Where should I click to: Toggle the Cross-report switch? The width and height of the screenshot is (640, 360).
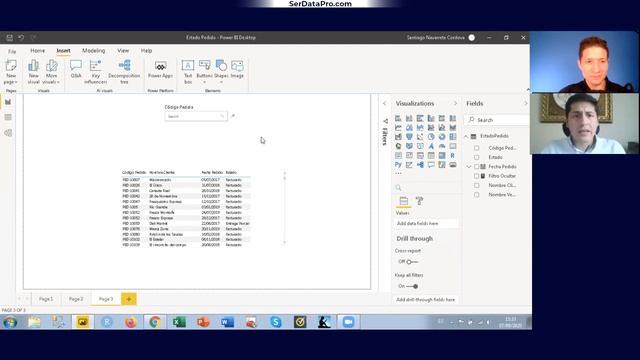[x=412, y=262]
